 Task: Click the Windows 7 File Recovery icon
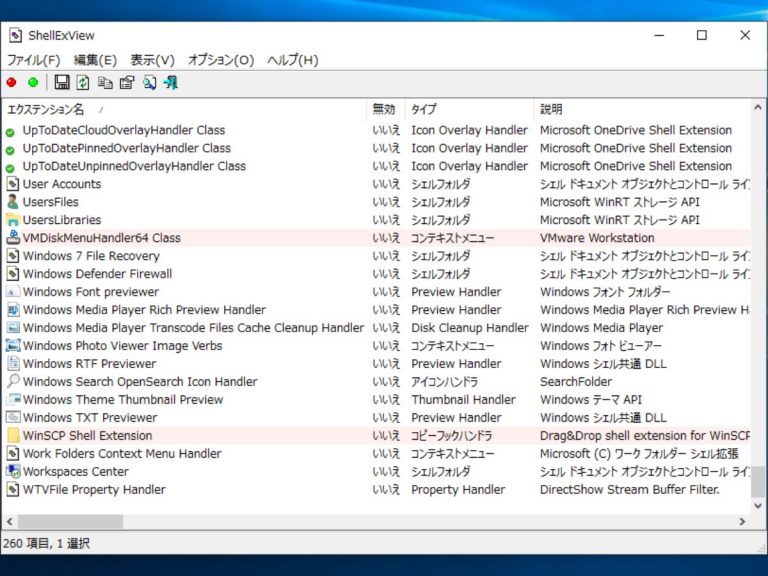point(13,256)
